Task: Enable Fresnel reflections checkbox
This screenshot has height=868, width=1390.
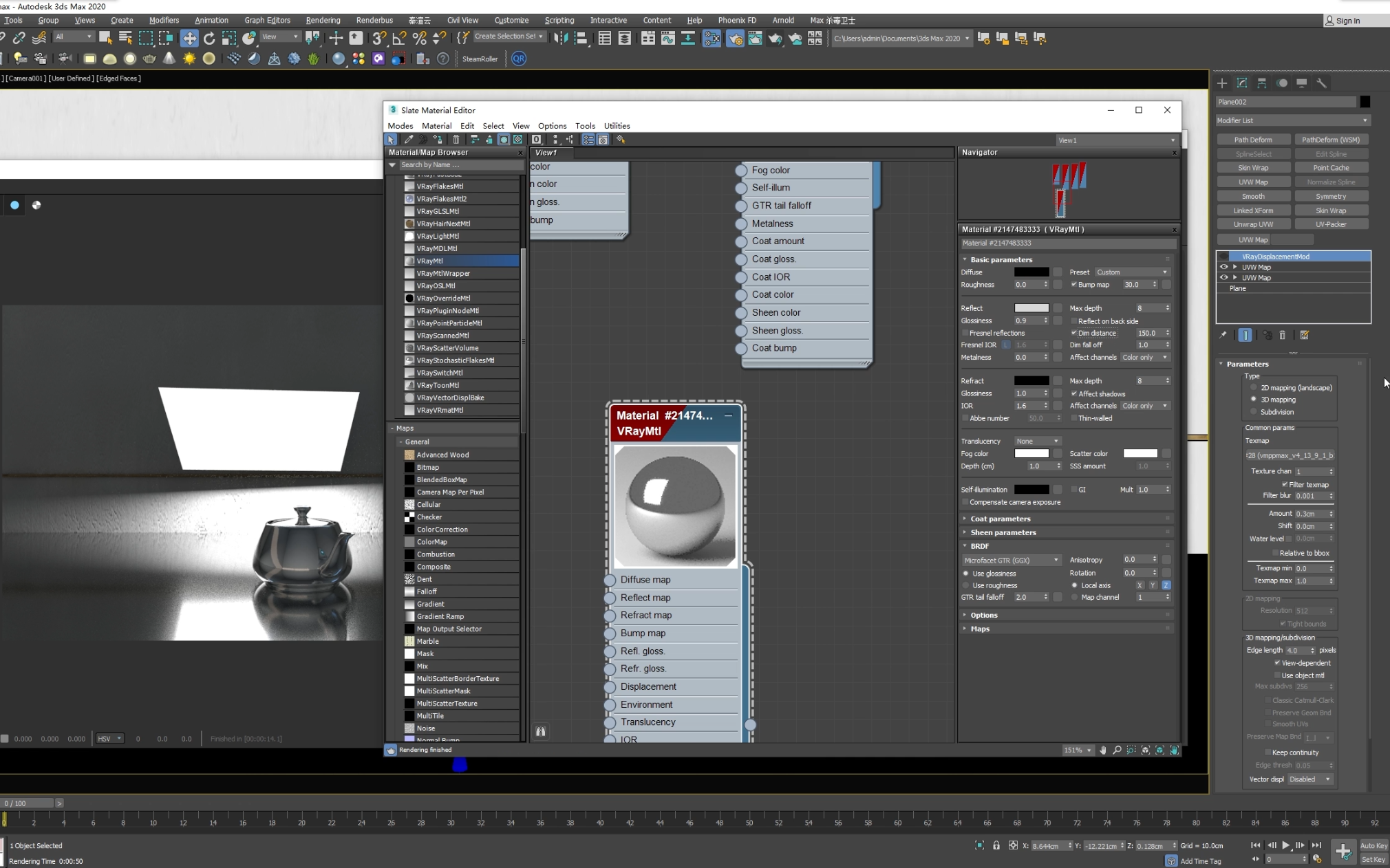Action: tap(965, 333)
